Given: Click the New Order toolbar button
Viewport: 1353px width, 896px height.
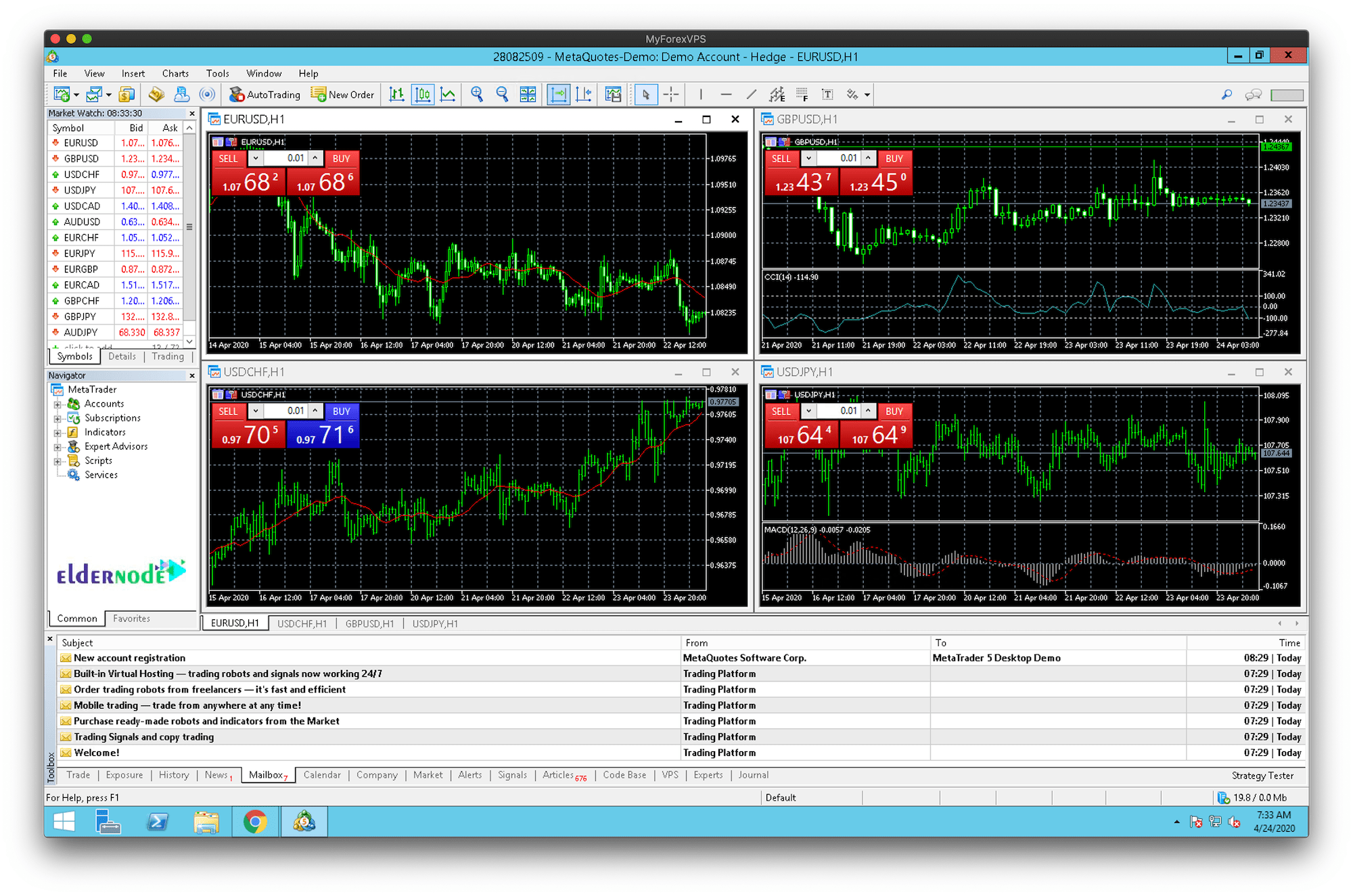Looking at the screenshot, I should click(x=342, y=95).
